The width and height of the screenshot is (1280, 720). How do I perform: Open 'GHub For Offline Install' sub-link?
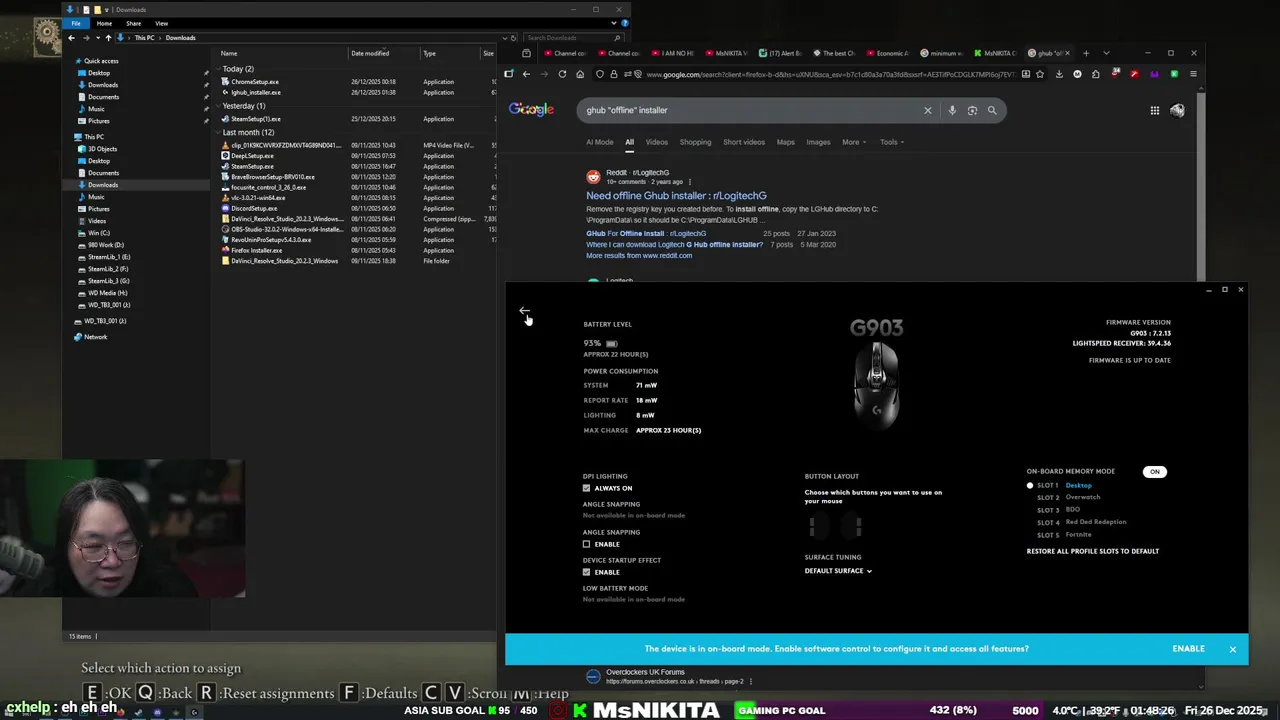click(646, 234)
